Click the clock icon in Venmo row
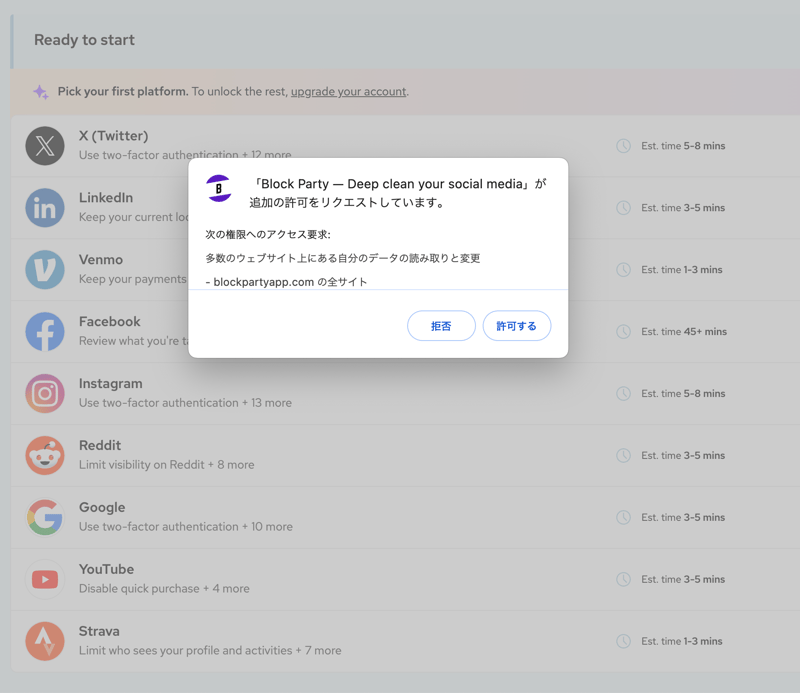This screenshot has height=693, width=800. (623, 269)
